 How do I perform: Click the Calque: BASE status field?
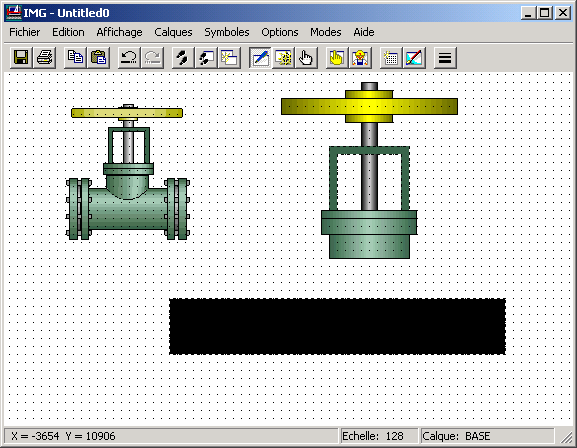tap(487, 436)
